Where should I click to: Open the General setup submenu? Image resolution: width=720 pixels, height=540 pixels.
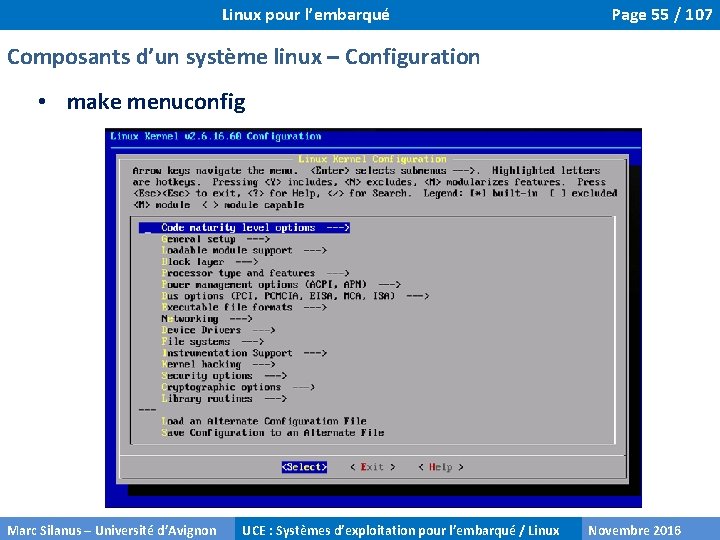(x=215, y=239)
